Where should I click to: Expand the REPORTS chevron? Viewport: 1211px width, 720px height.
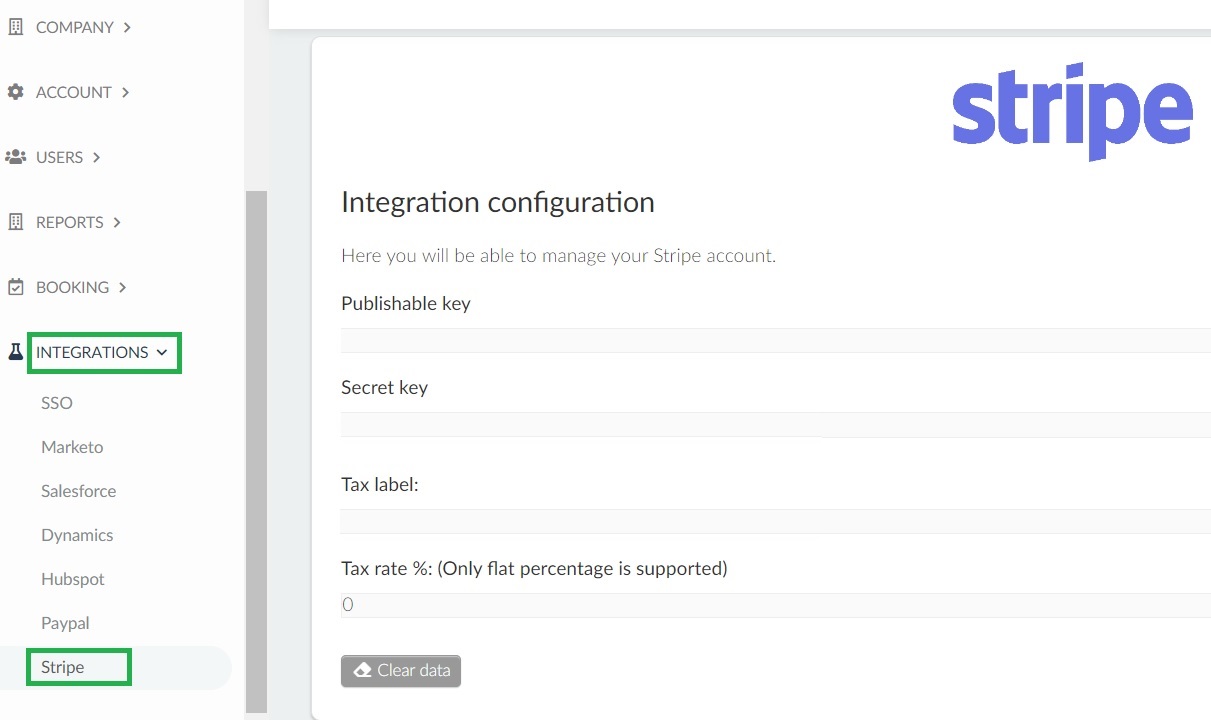[x=117, y=222]
